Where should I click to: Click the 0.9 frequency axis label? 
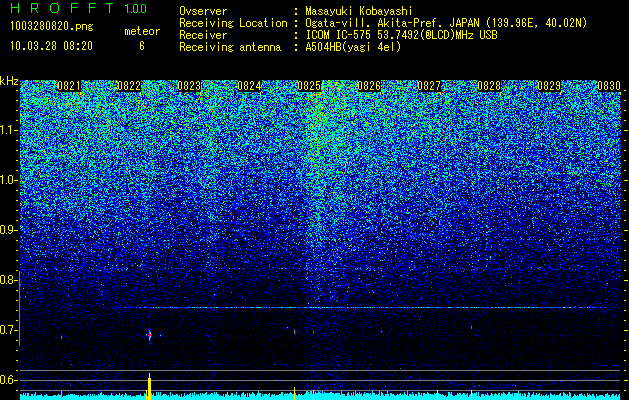pos(8,230)
